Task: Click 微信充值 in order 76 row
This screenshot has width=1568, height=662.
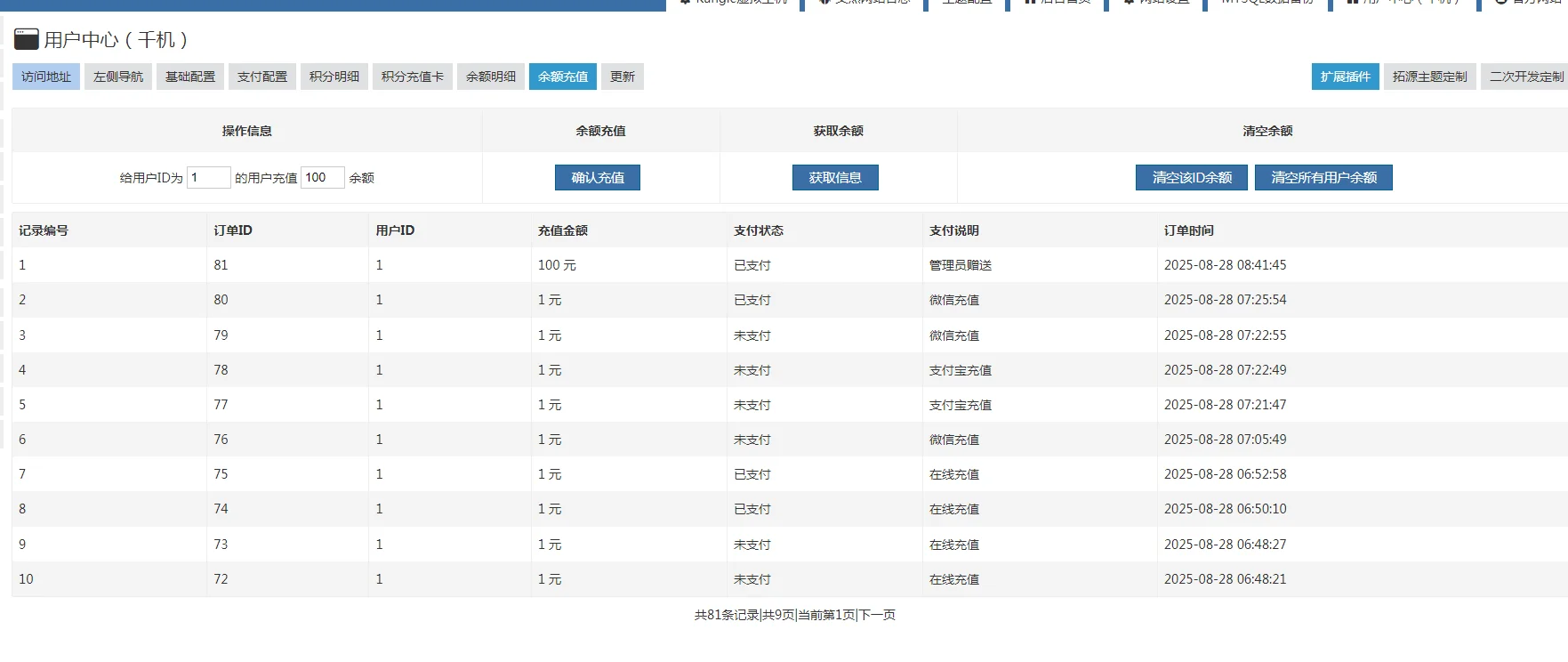Action: (x=954, y=440)
